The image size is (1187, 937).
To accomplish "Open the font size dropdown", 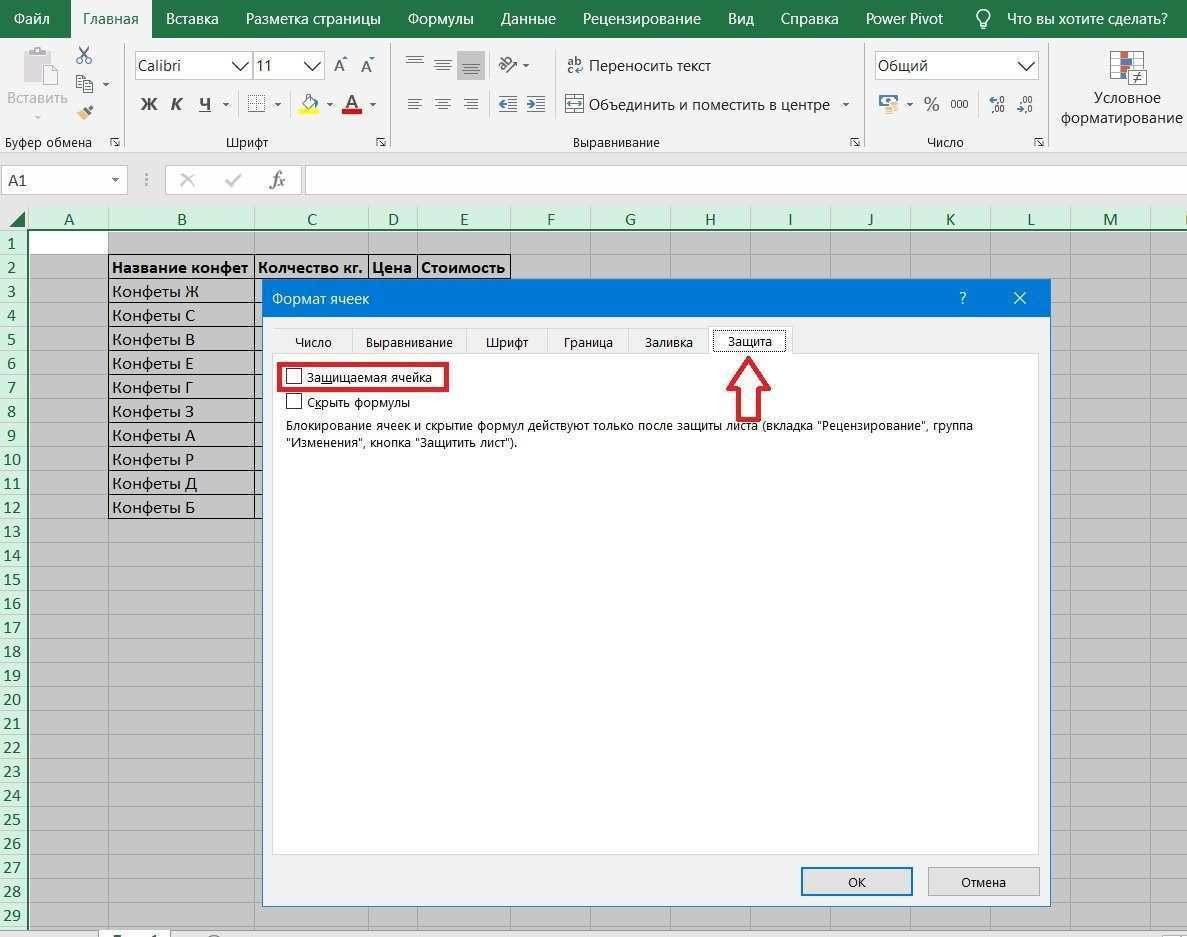I will [x=312, y=65].
